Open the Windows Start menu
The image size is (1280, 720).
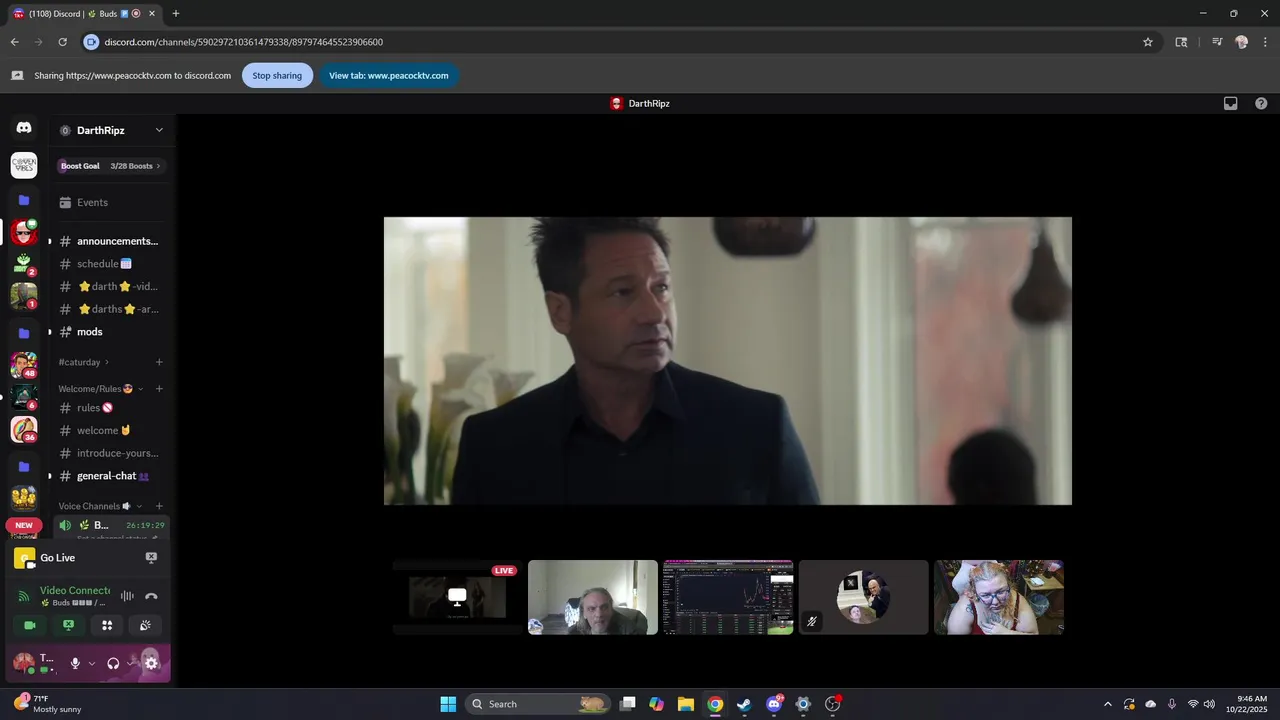tap(448, 704)
